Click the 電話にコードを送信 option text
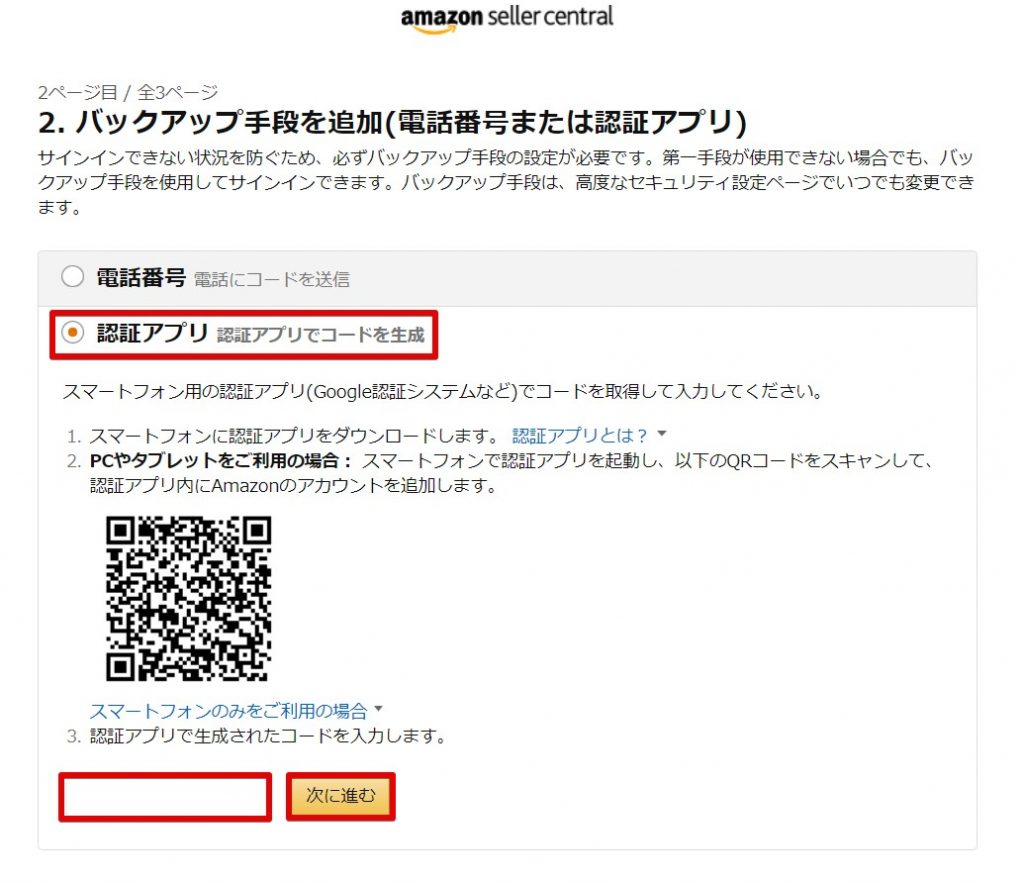The image size is (1024, 883). [x=272, y=280]
